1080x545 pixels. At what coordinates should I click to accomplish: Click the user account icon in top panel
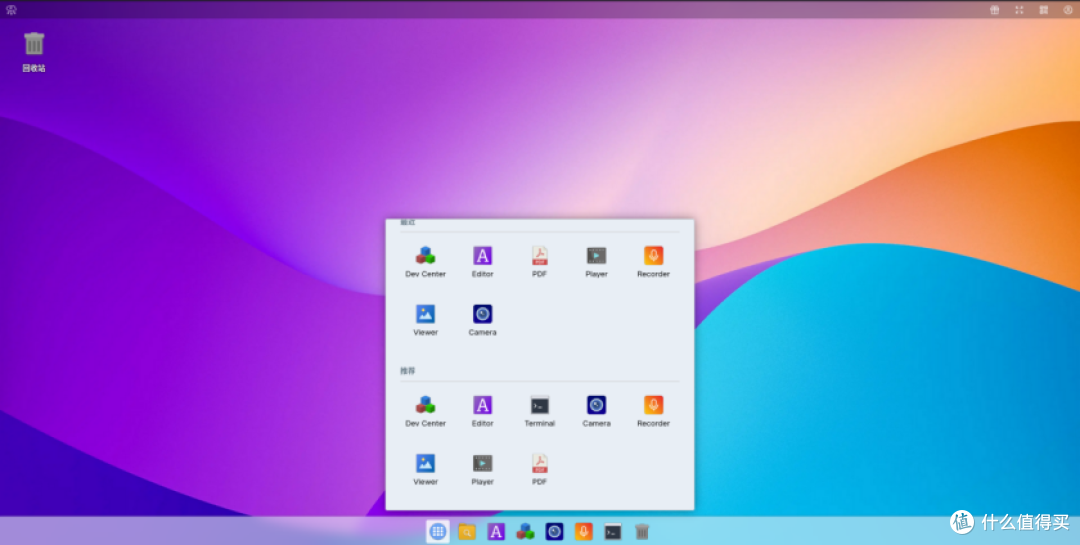[1068, 10]
